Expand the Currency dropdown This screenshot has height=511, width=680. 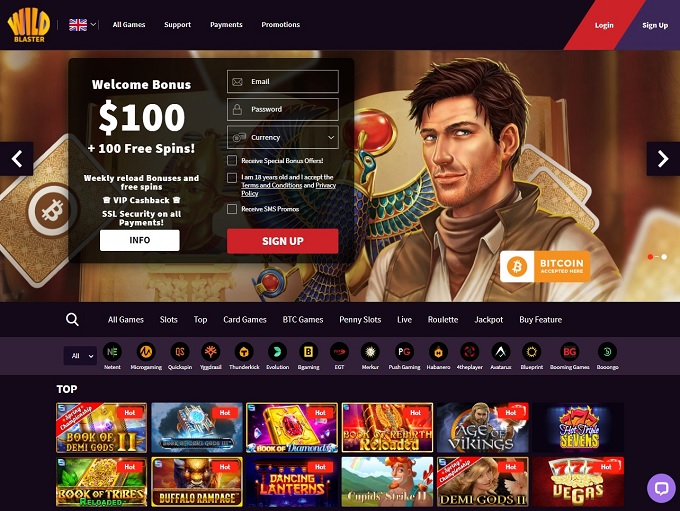(283, 138)
